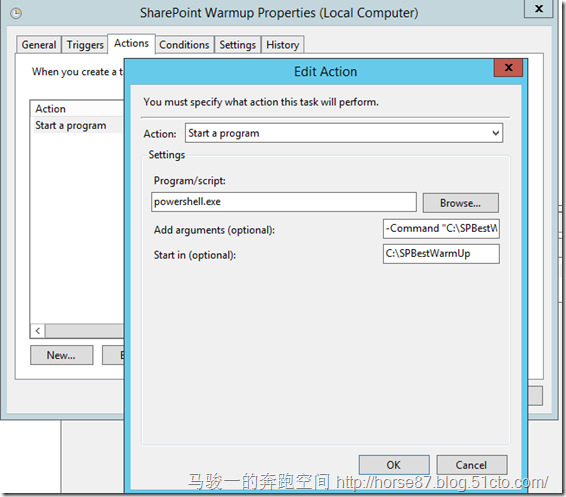Select the Actions tab

coord(131,43)
